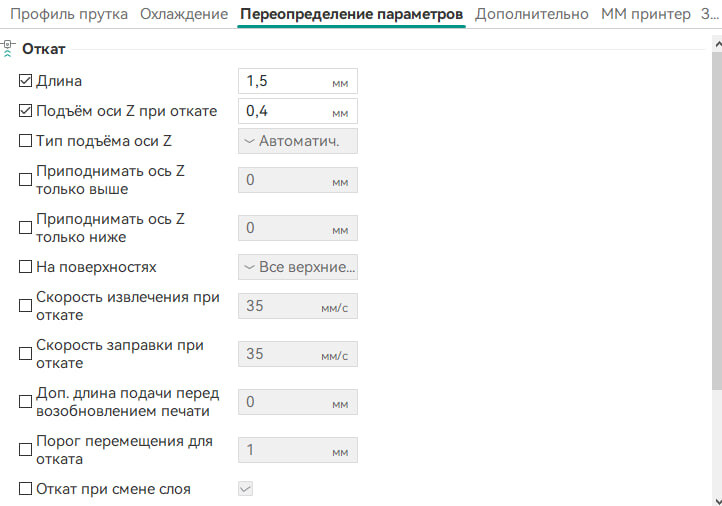722x506 pixels.
Task: Click the vertical scrollbar thumb
Action: [x=717, y=221]
